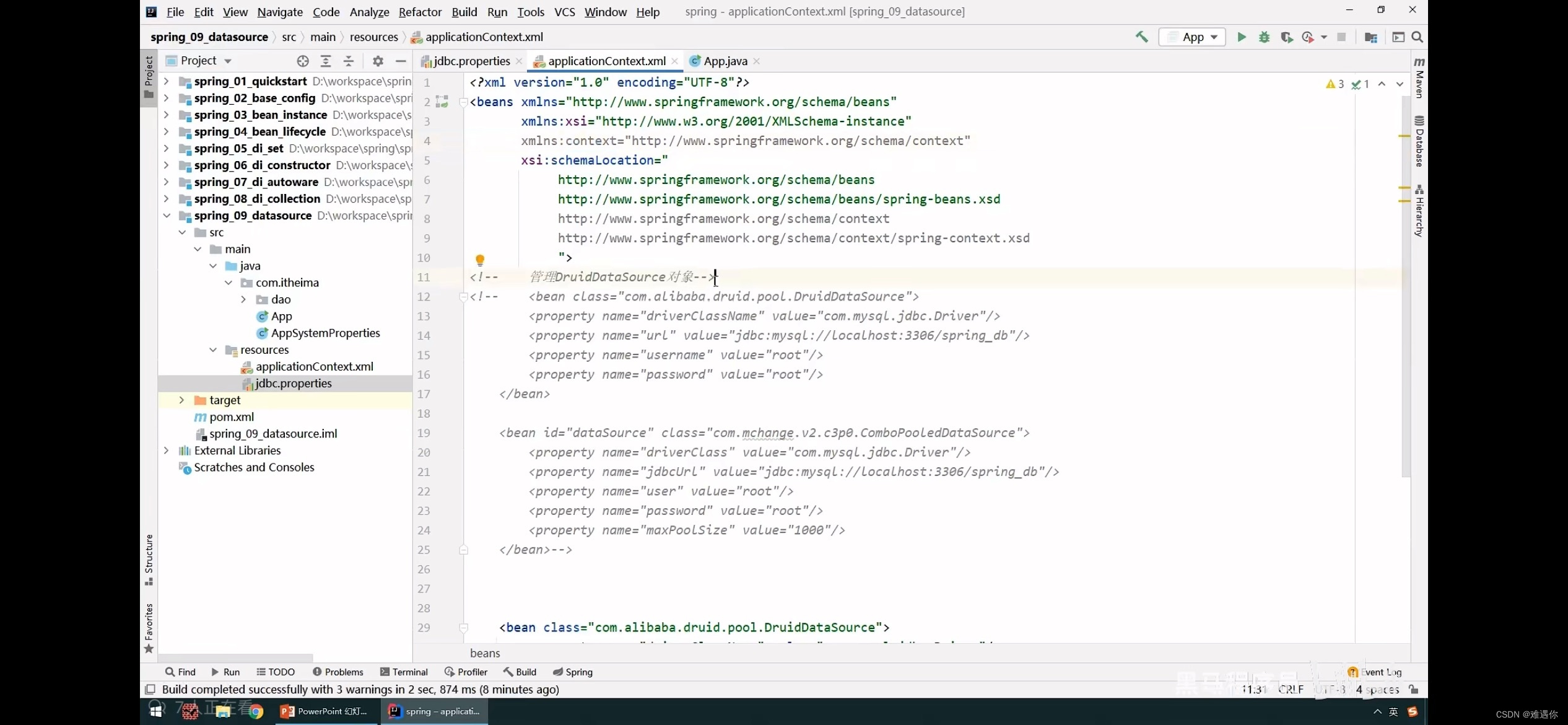Jump to previous highlighted error arrow
The width and height of the screenshot is (1568, 725).
(1382, 84)
